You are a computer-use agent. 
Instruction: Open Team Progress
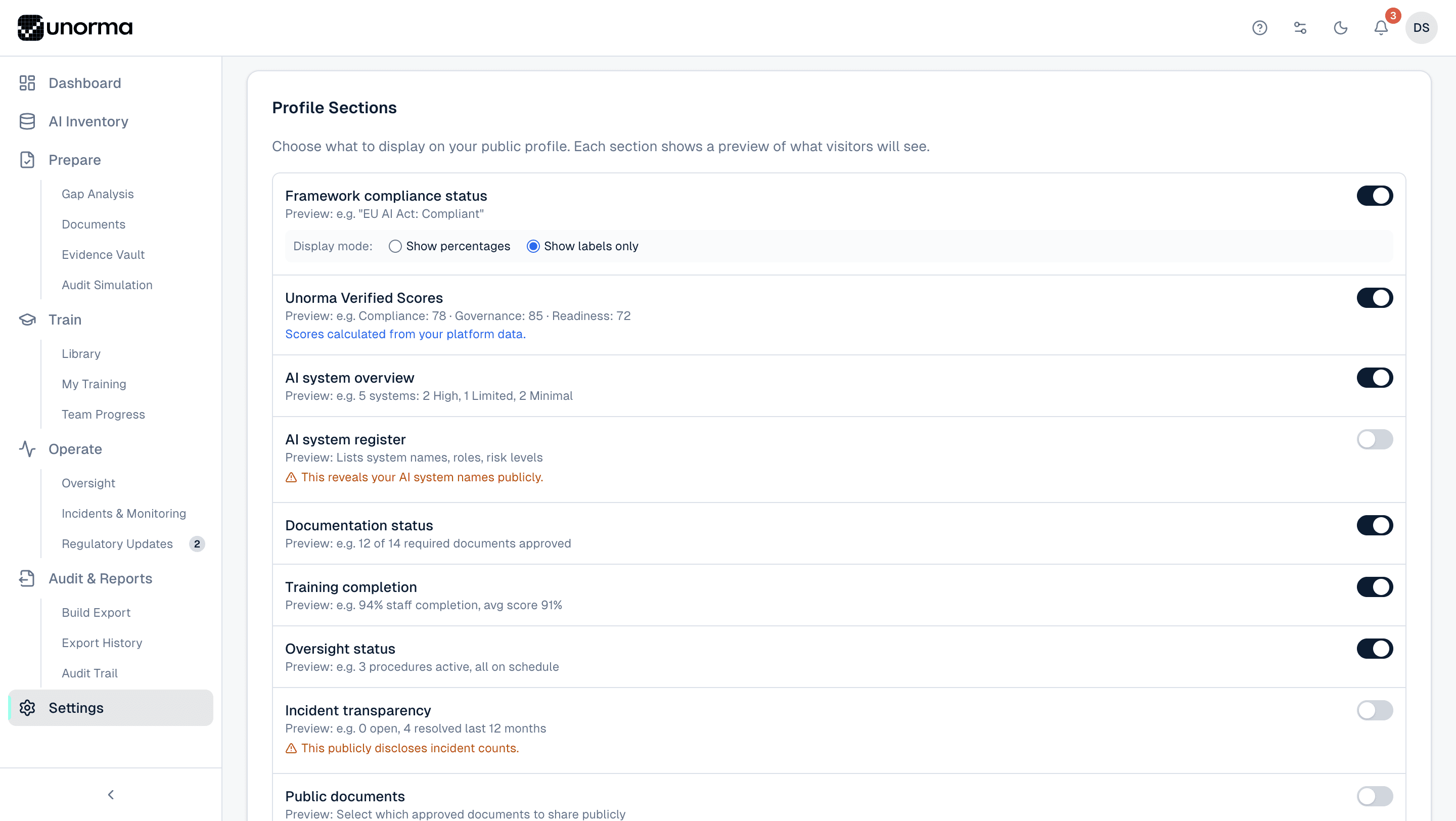(103, 415)
